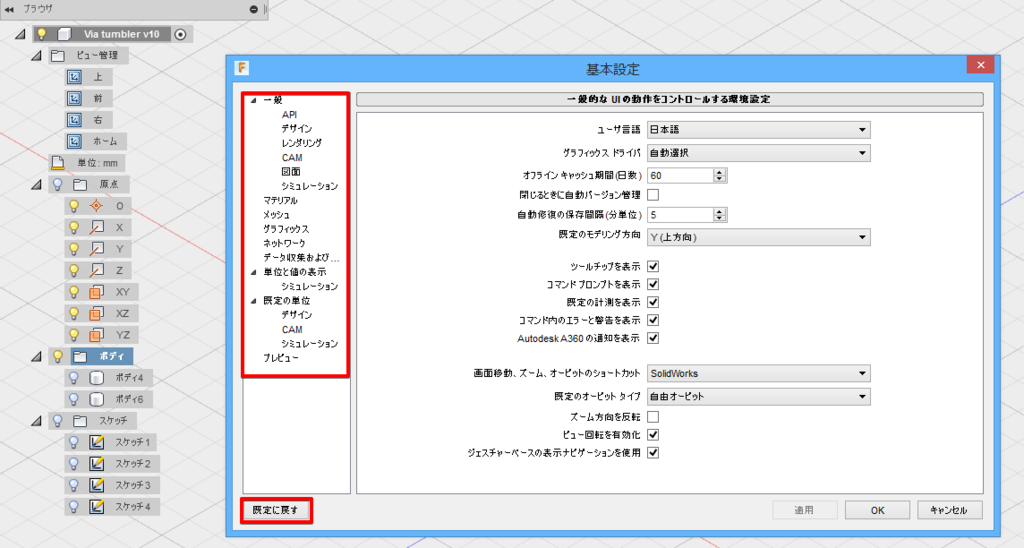The image size is (1024, 548).
Task: Click the activate radio icon on Via tumbler v10
Action: coord(181,34)
